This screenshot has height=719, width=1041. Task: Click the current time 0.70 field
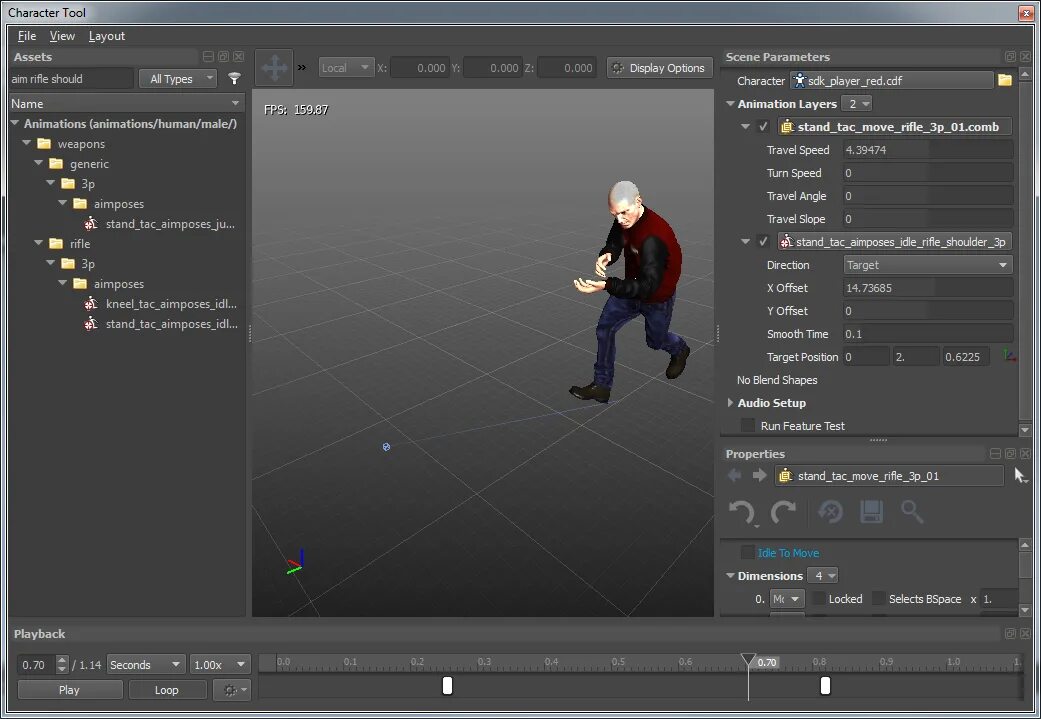point(37,665)
